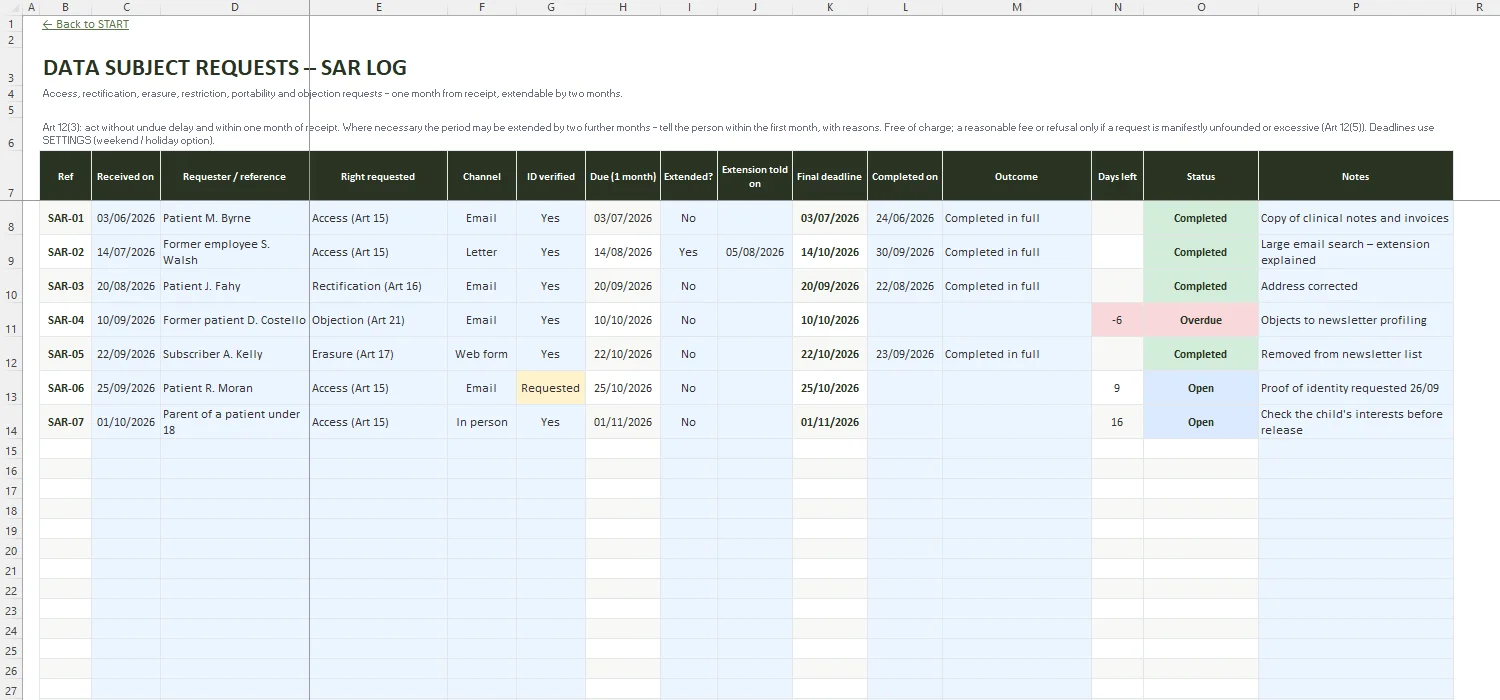Click the Right requested header cell
The image size is (1500, 700).
(378, 176)
